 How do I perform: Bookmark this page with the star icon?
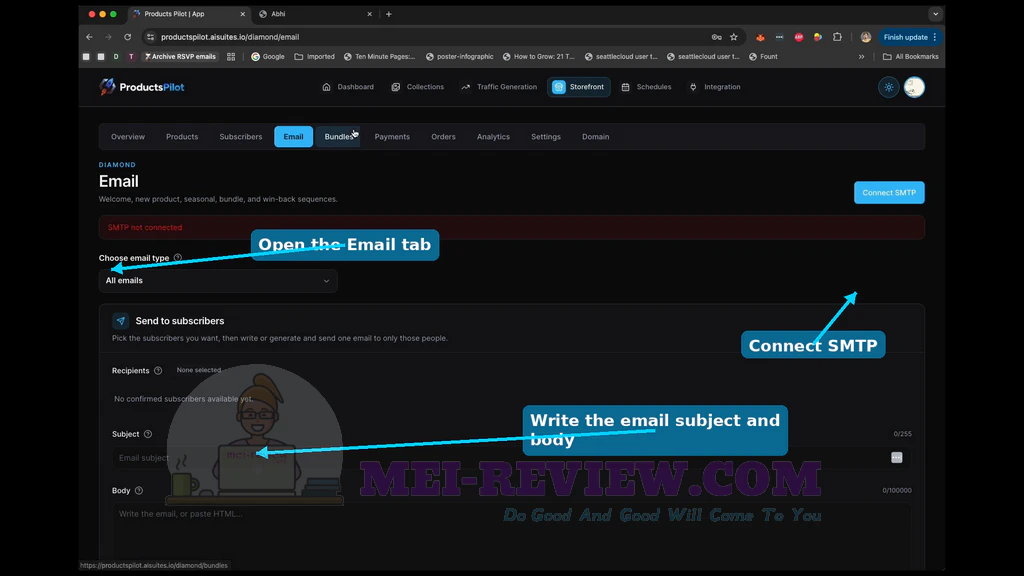coord(734,37)
